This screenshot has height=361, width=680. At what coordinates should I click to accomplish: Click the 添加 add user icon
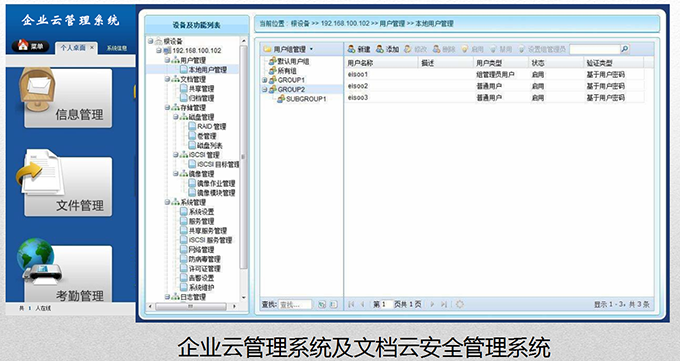pos(380,49)
